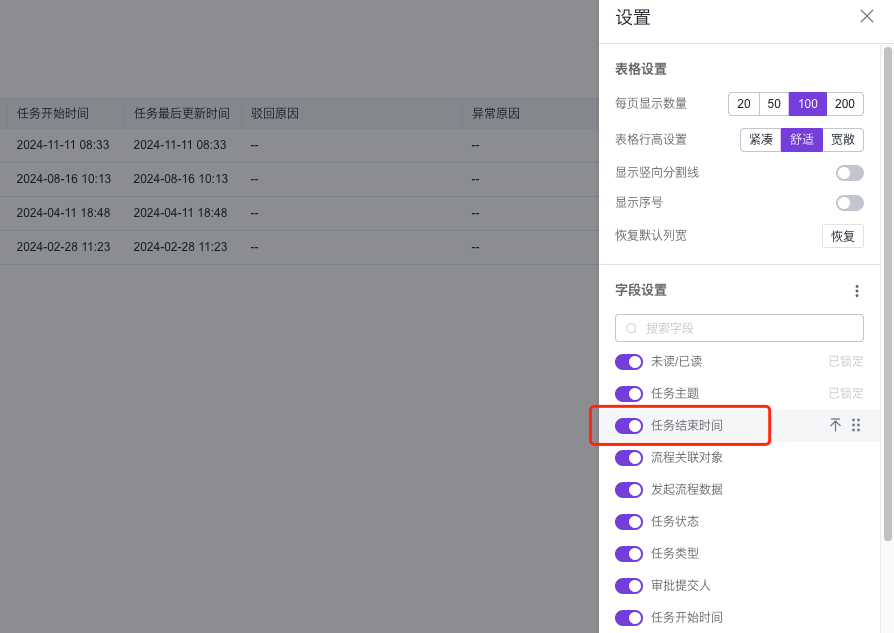Select 200 items per page
Screen dimensions: 894x633
[x=843, y=103]
